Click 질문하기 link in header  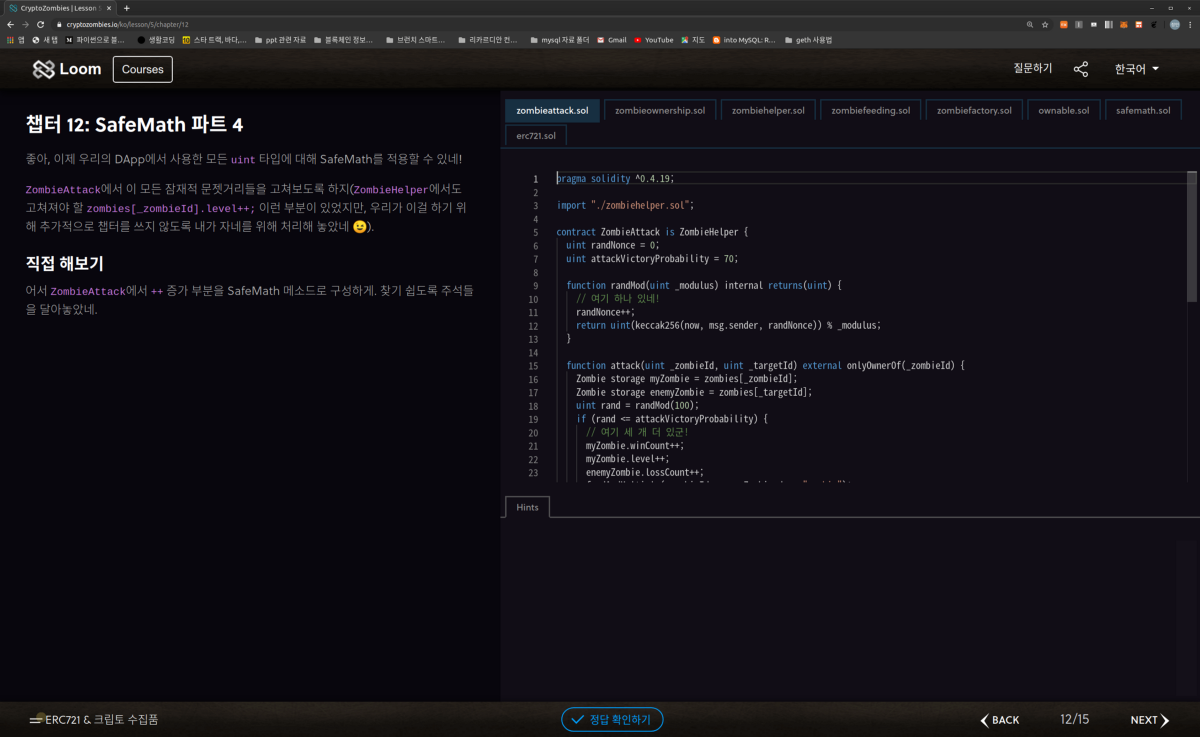(1033, 69)
